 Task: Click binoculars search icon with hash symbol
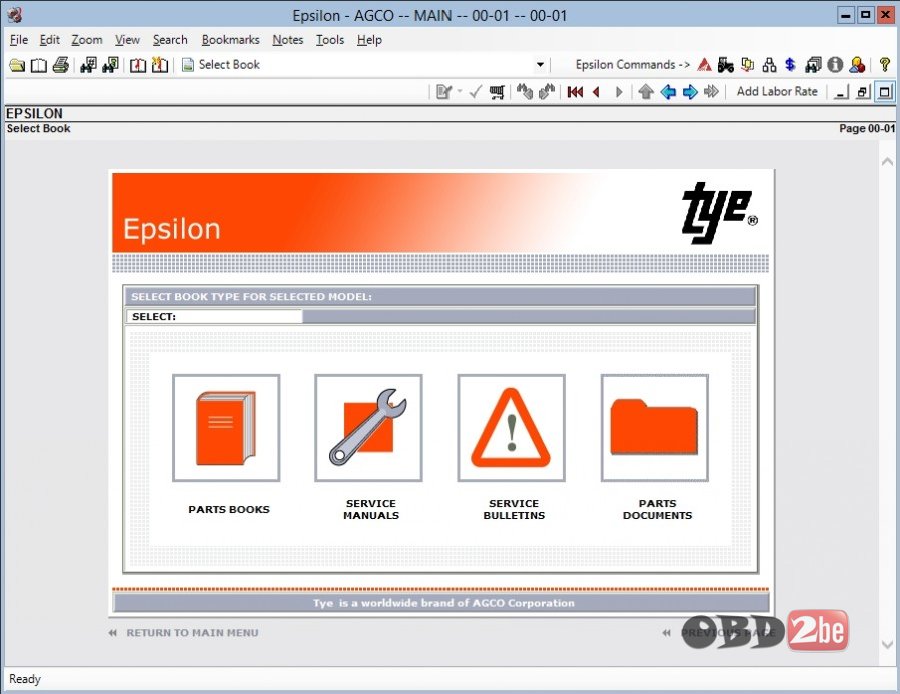coord(88,65)
